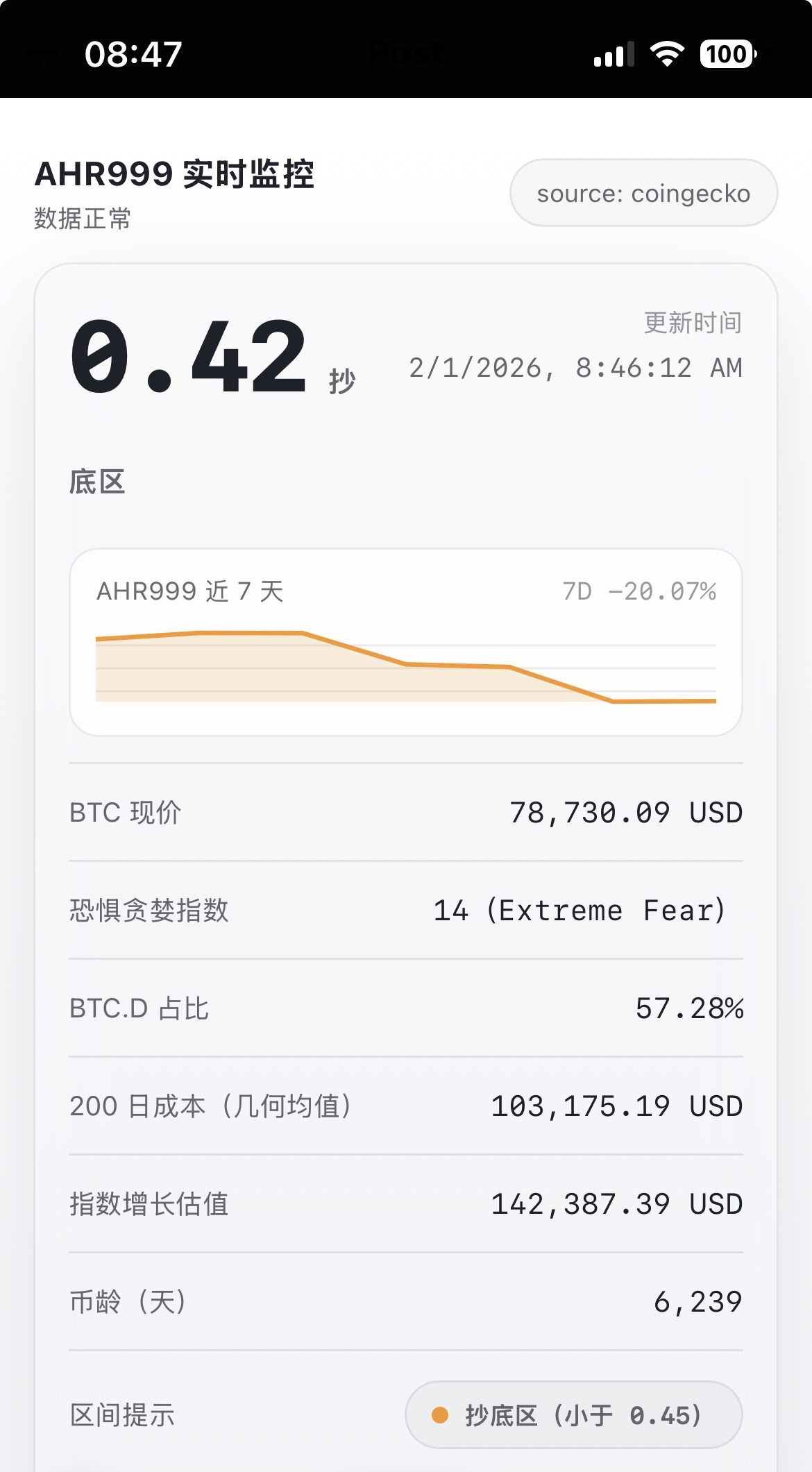Select the BTC.D 占比 row
The height and width of the screenshot is (1472, 812).
(406, 1008)
